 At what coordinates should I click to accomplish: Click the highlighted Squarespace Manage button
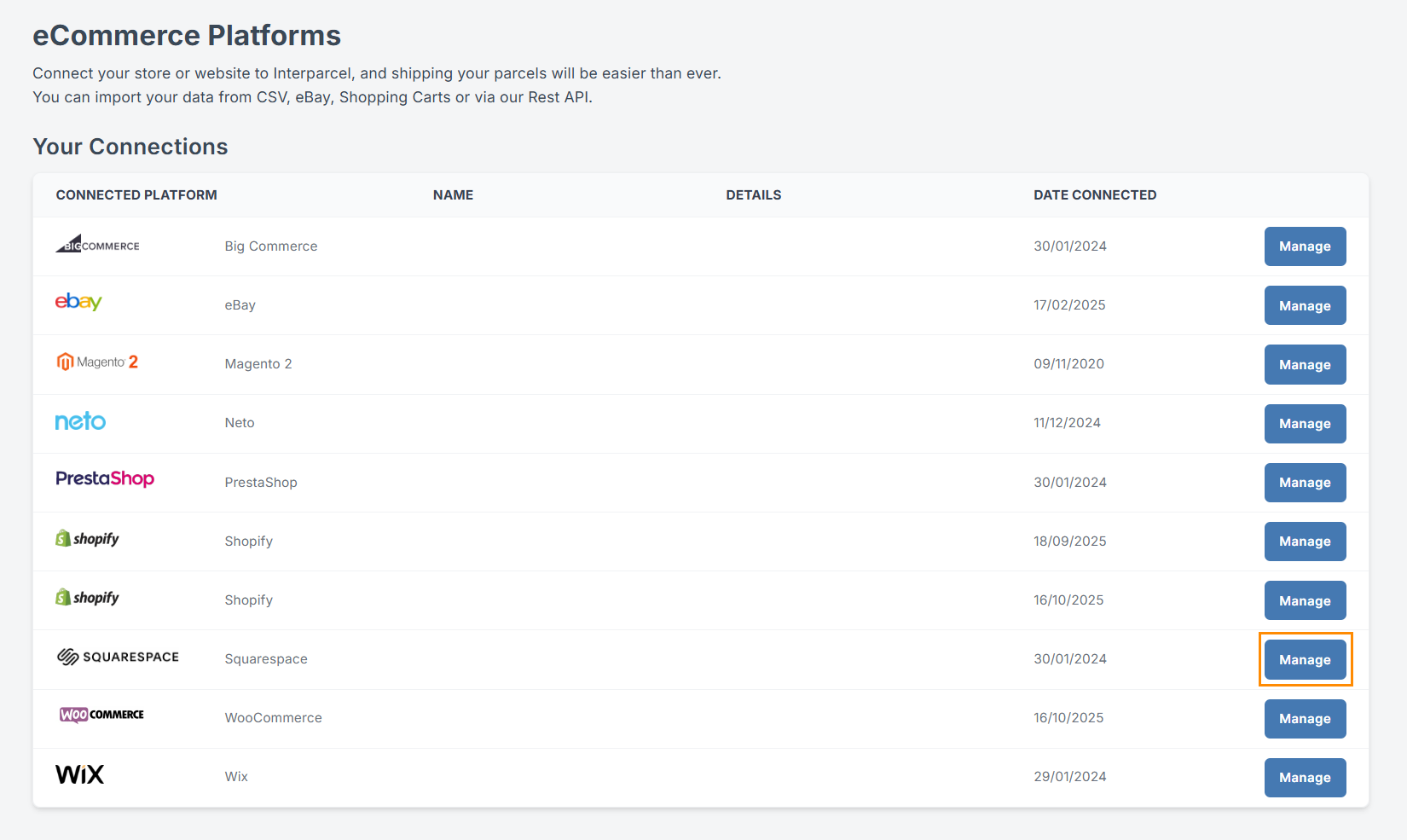1305,659
